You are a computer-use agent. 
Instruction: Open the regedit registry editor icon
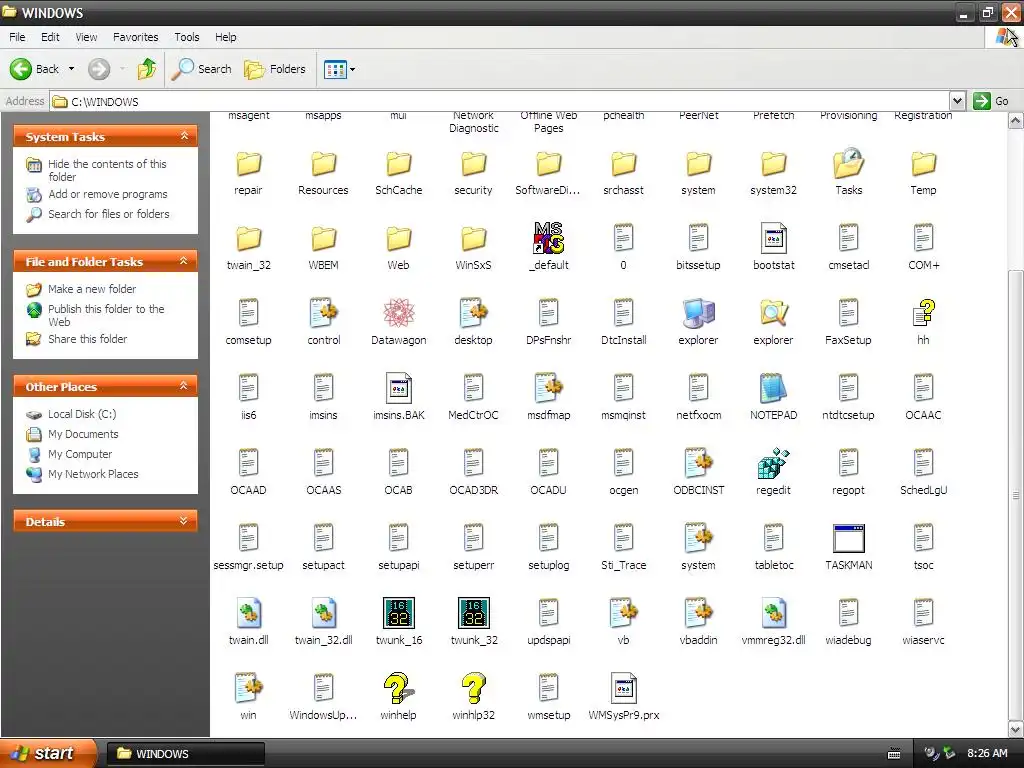773,463
